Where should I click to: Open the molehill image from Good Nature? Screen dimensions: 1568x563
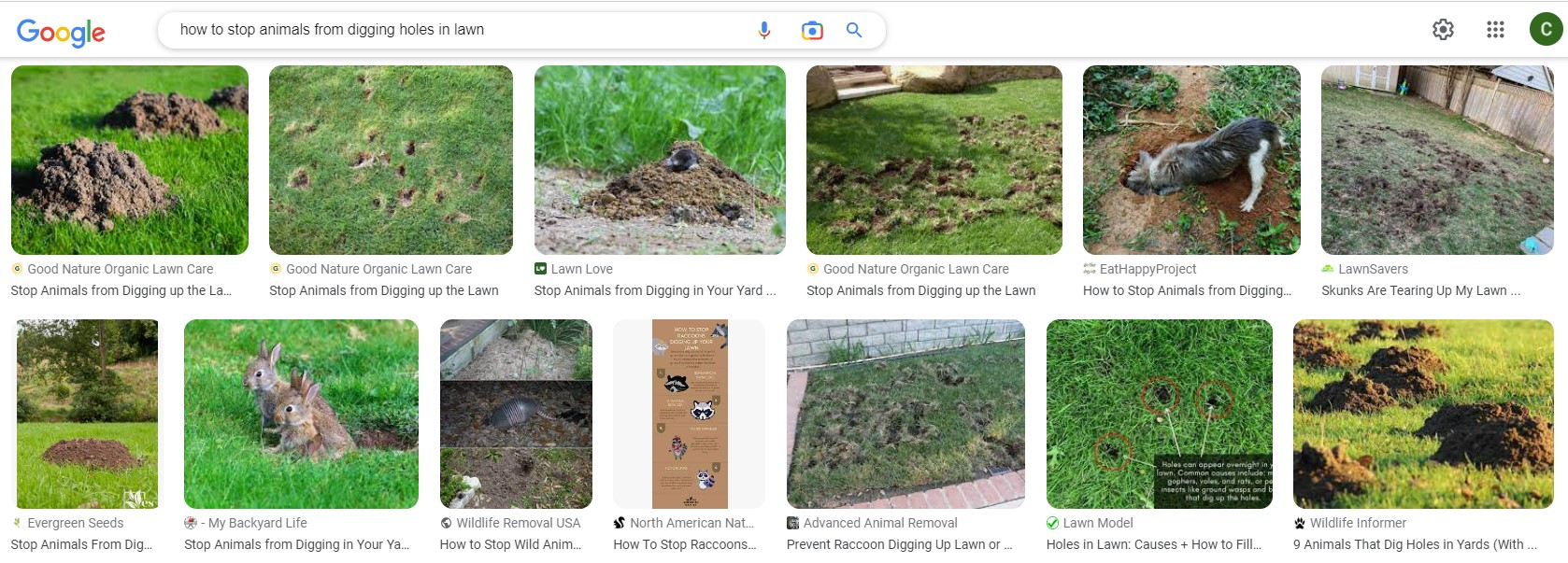(130, 160)
